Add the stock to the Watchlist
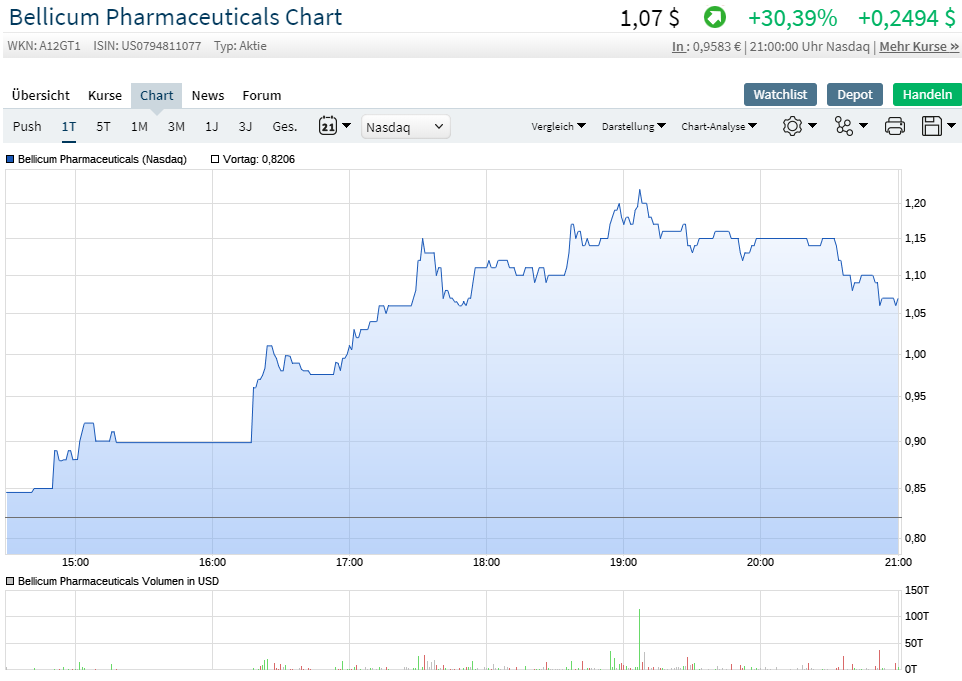 (780, 94)
